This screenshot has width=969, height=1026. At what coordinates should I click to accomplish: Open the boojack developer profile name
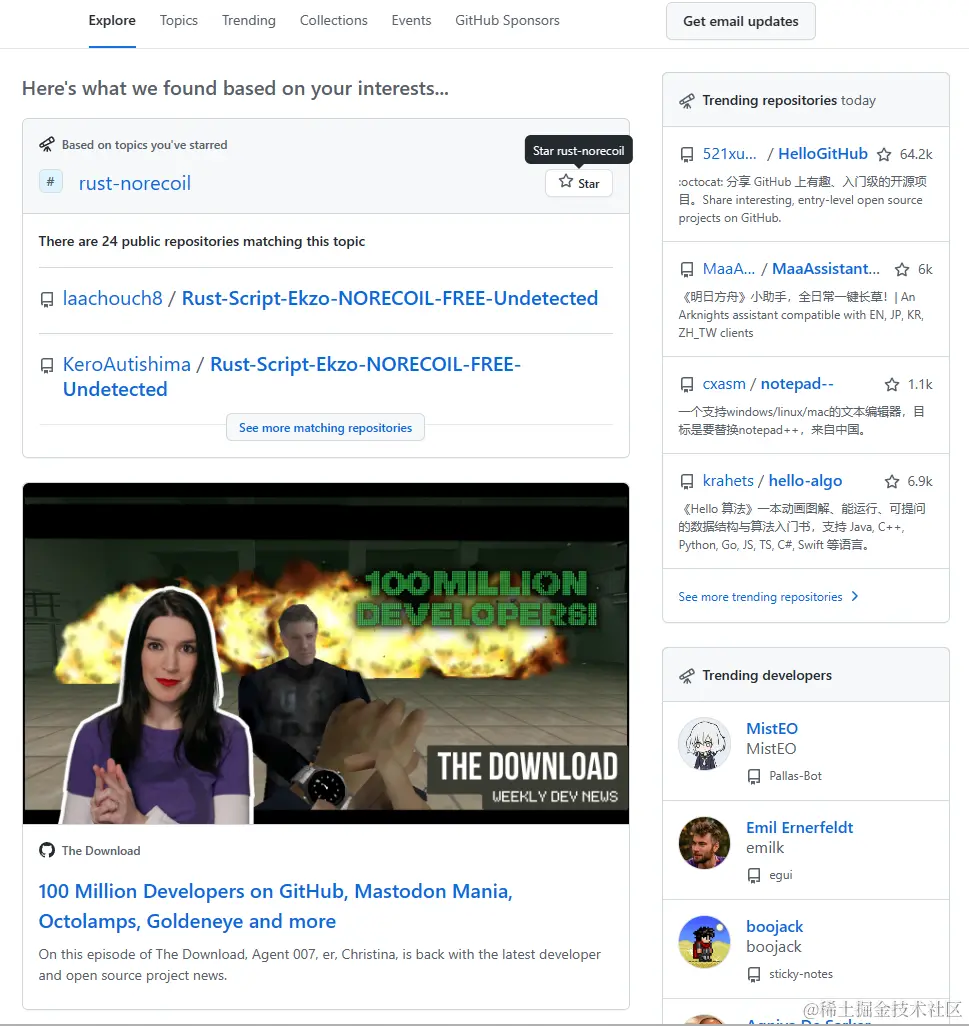tap(775, 927)
